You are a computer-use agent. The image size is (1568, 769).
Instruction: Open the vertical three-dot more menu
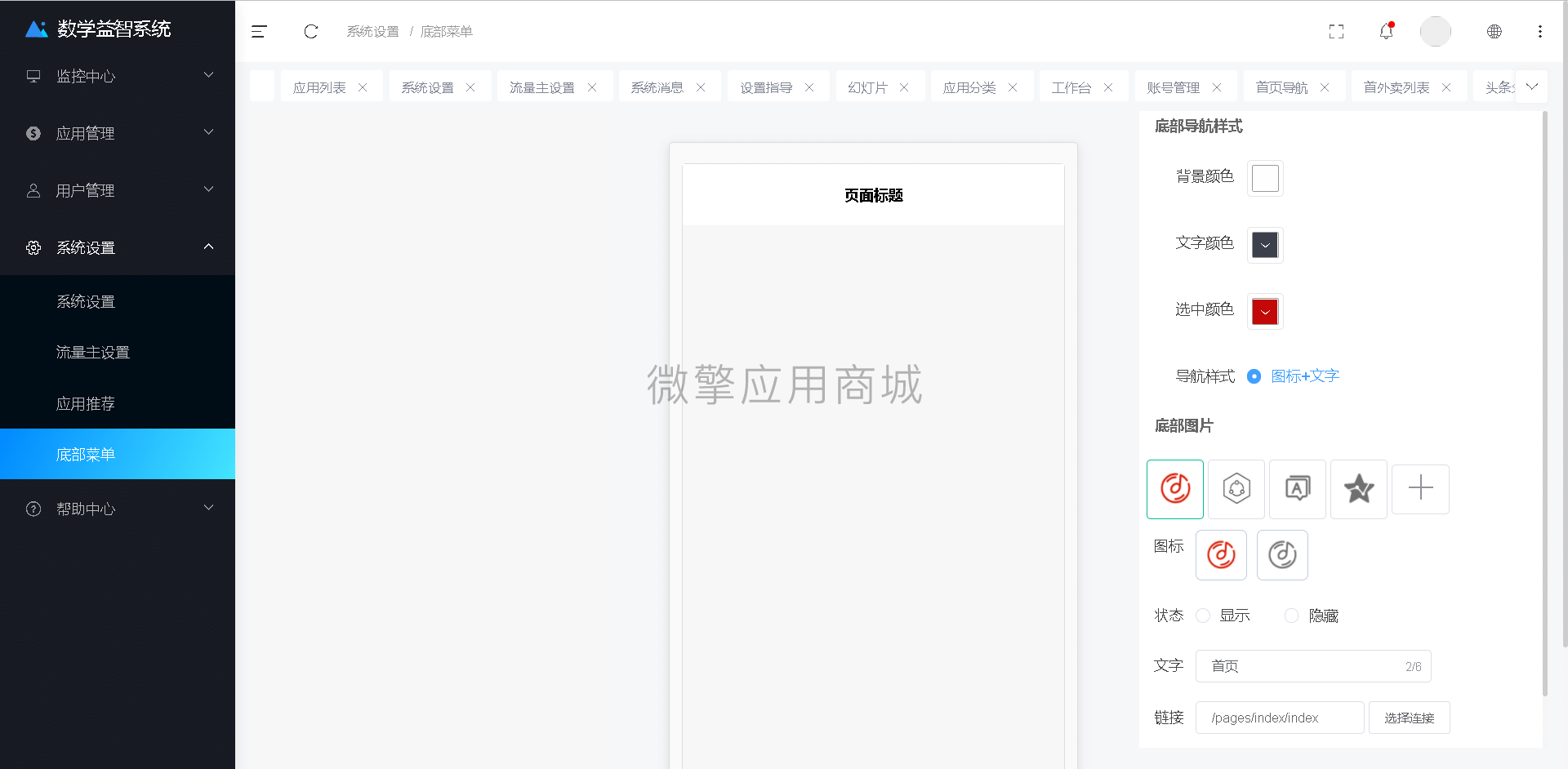(x=1540, y=31)
